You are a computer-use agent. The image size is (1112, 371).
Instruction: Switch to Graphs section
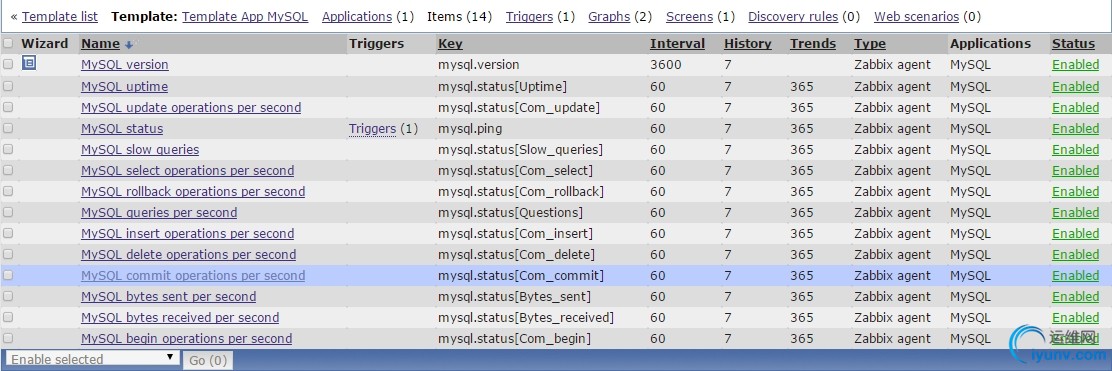pyautogui.click(x=610, y=16)
